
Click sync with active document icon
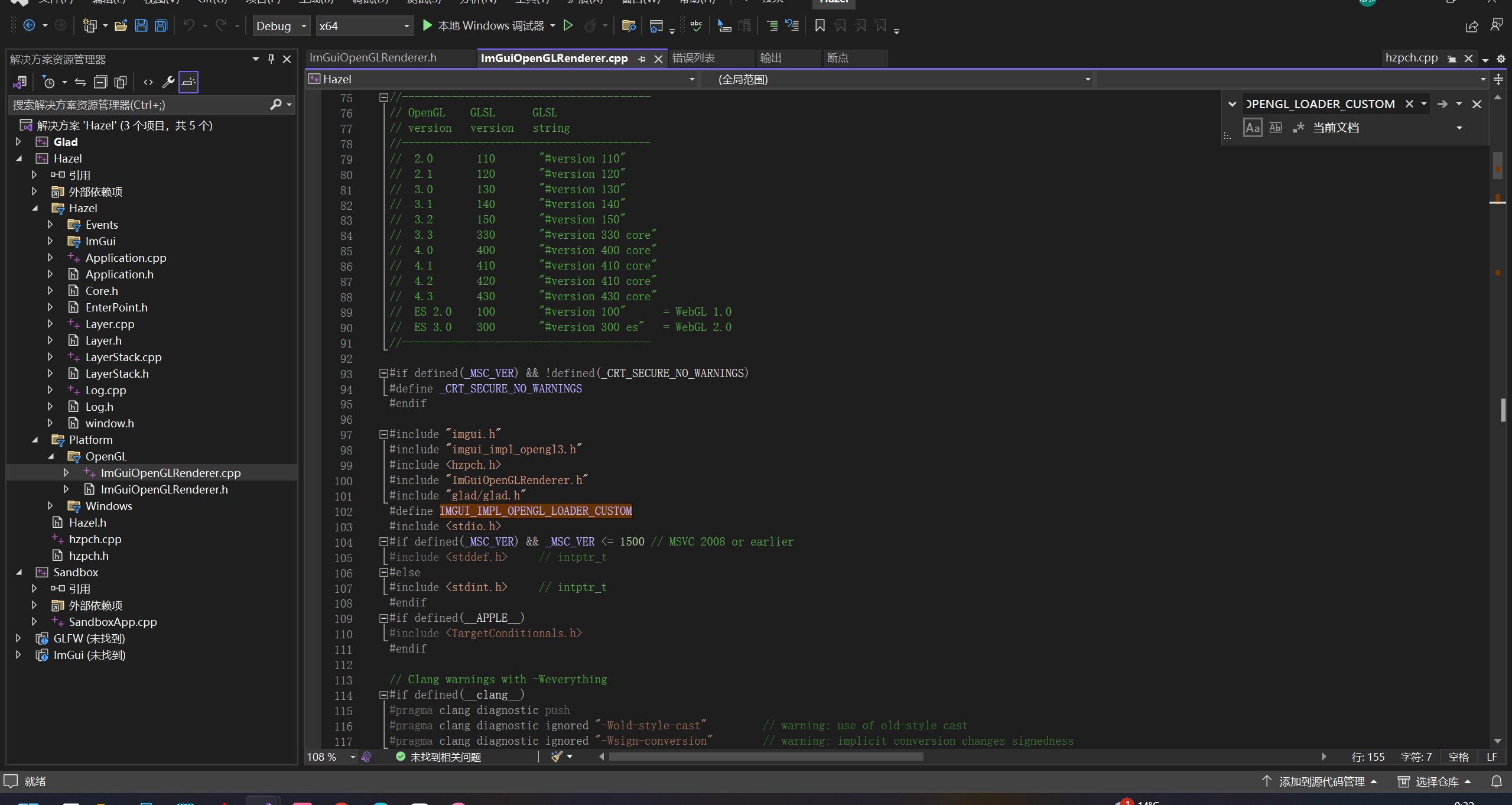point(80,82)
